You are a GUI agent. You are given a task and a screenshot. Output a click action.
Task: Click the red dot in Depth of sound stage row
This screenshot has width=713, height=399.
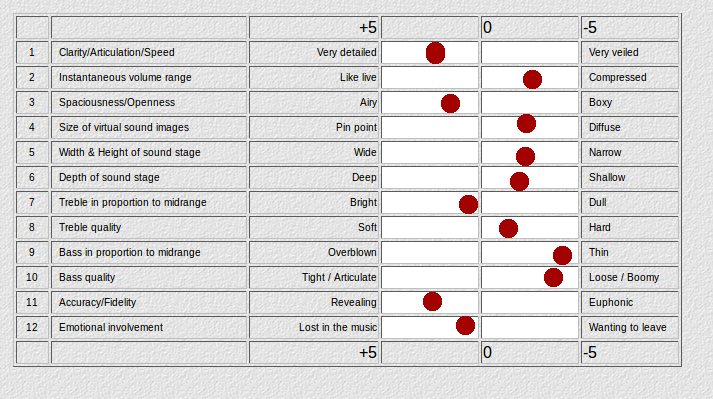coord(519,182)
